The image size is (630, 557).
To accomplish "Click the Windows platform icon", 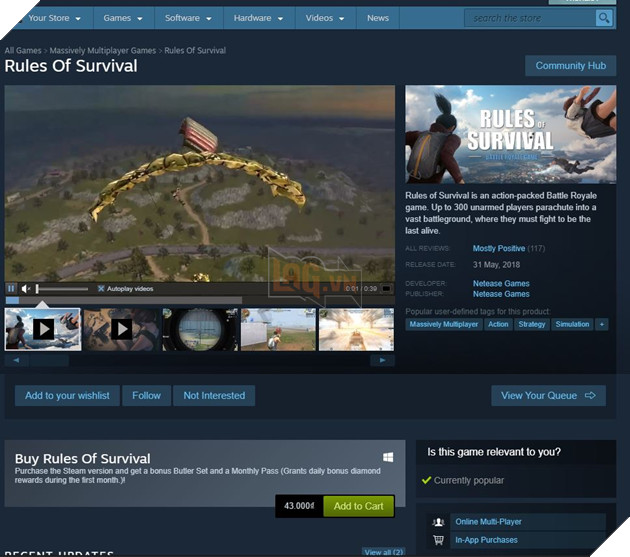I will (388, 457).
